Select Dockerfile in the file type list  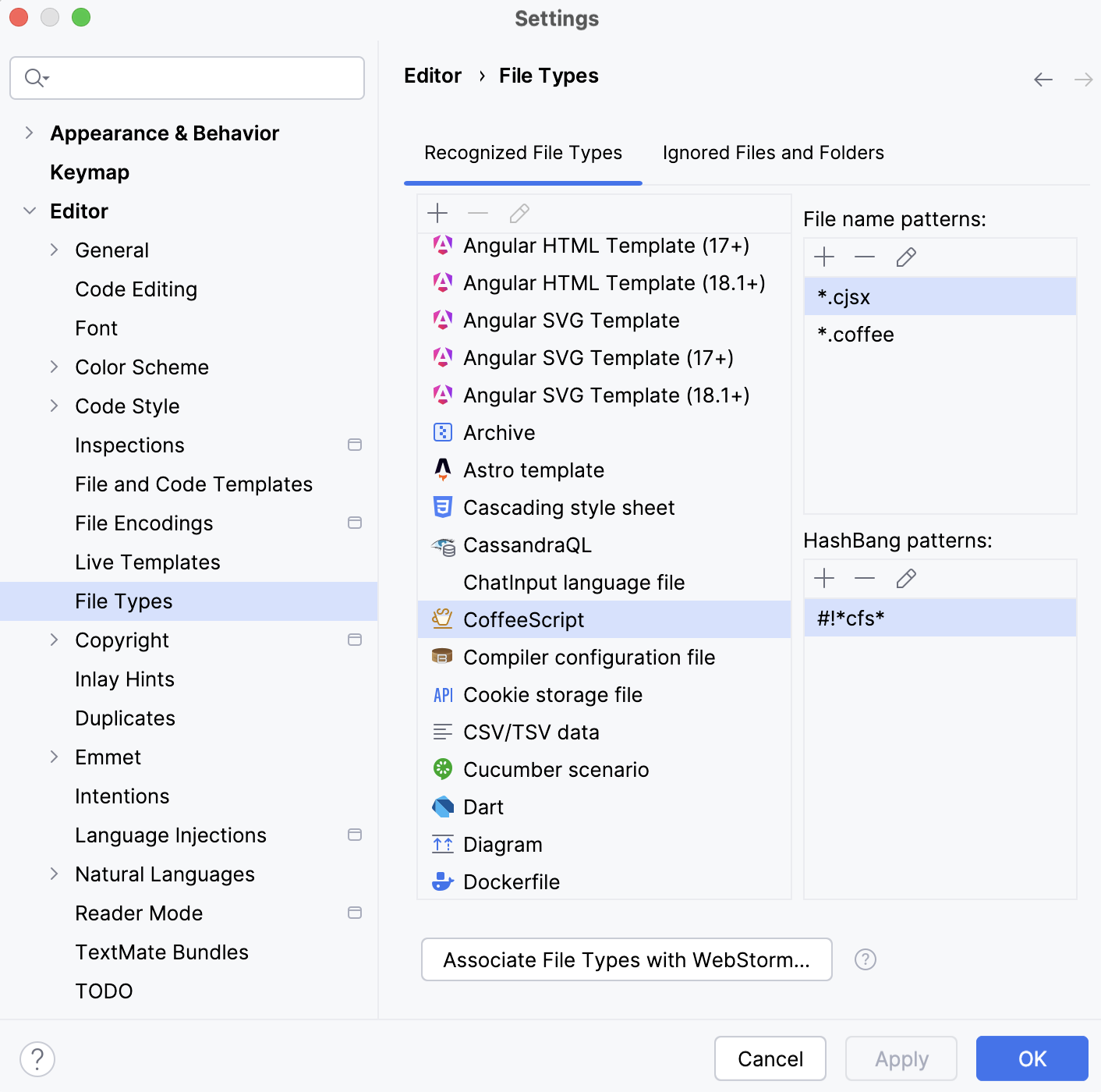pos(512,881)
